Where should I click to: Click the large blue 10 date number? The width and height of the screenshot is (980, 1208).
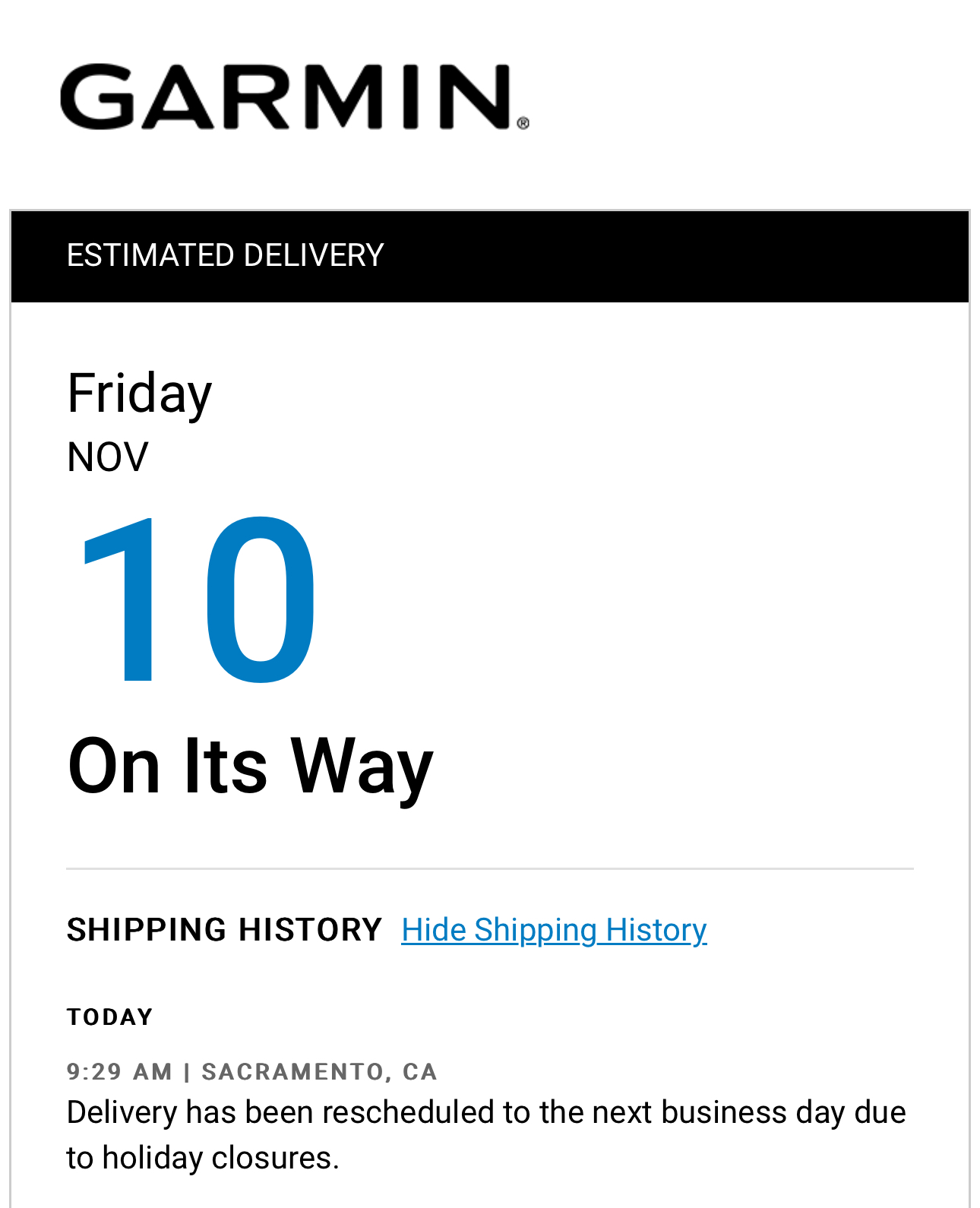click(198, 600)
